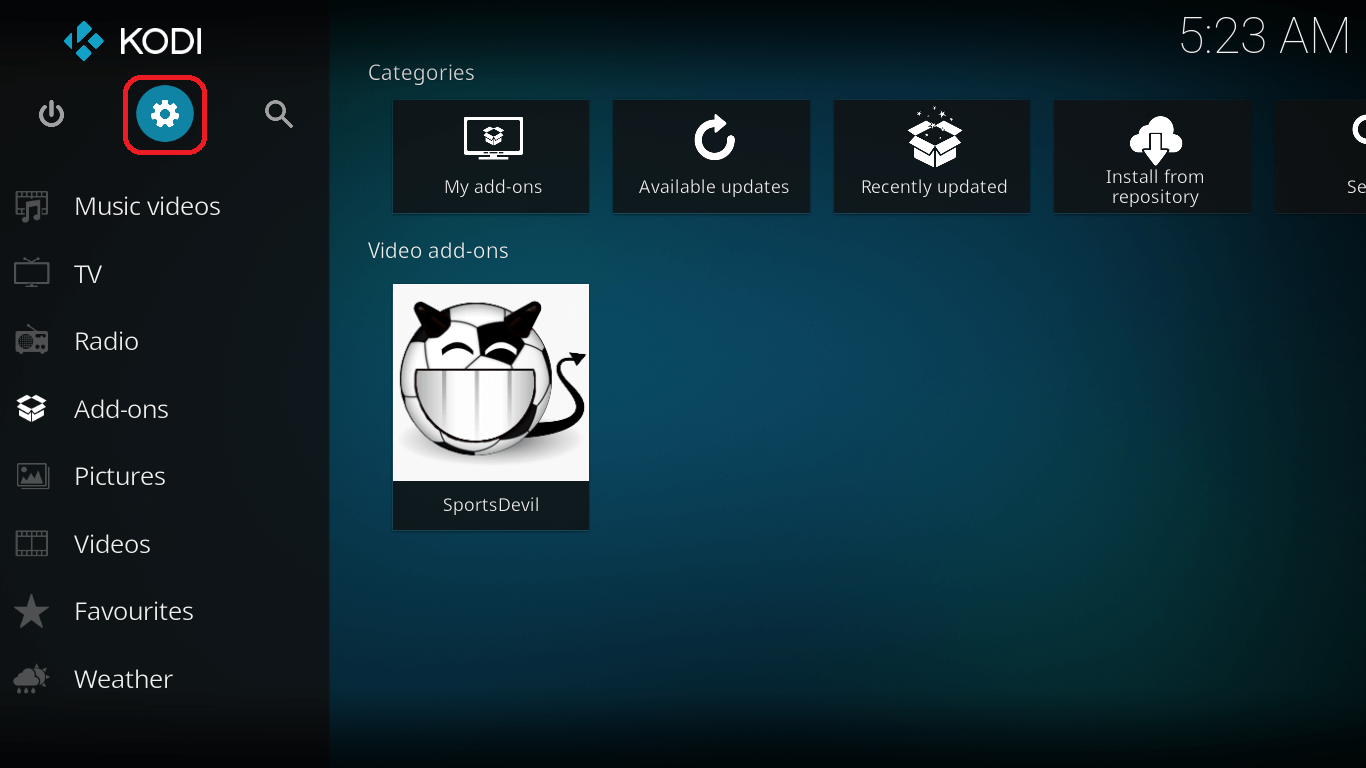Click the Music videos icon in sidebar

click(32, 207)
